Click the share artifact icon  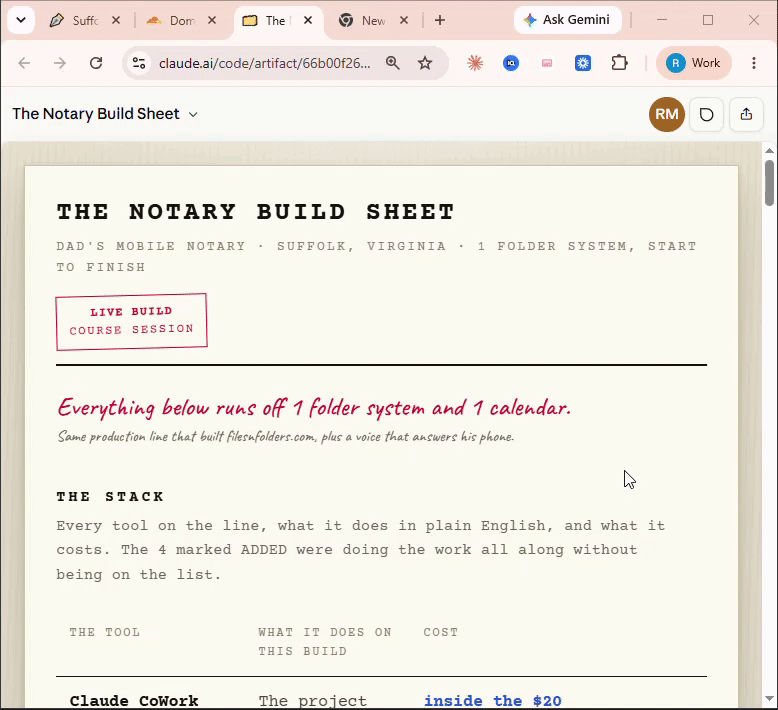click(x=746, y=115)
